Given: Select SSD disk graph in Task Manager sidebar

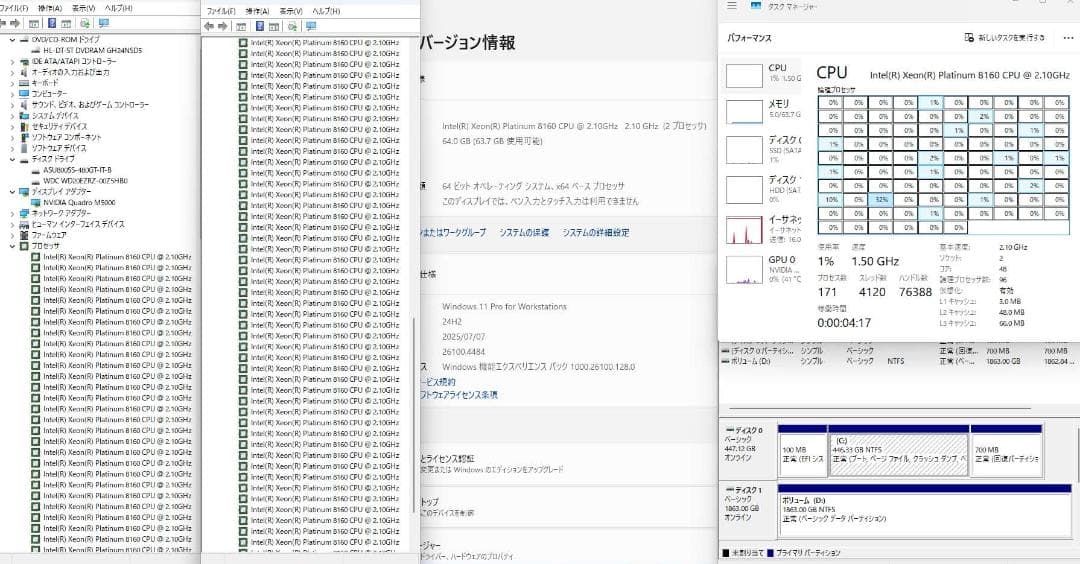Looking at the screenshot, I should (745, 149).
